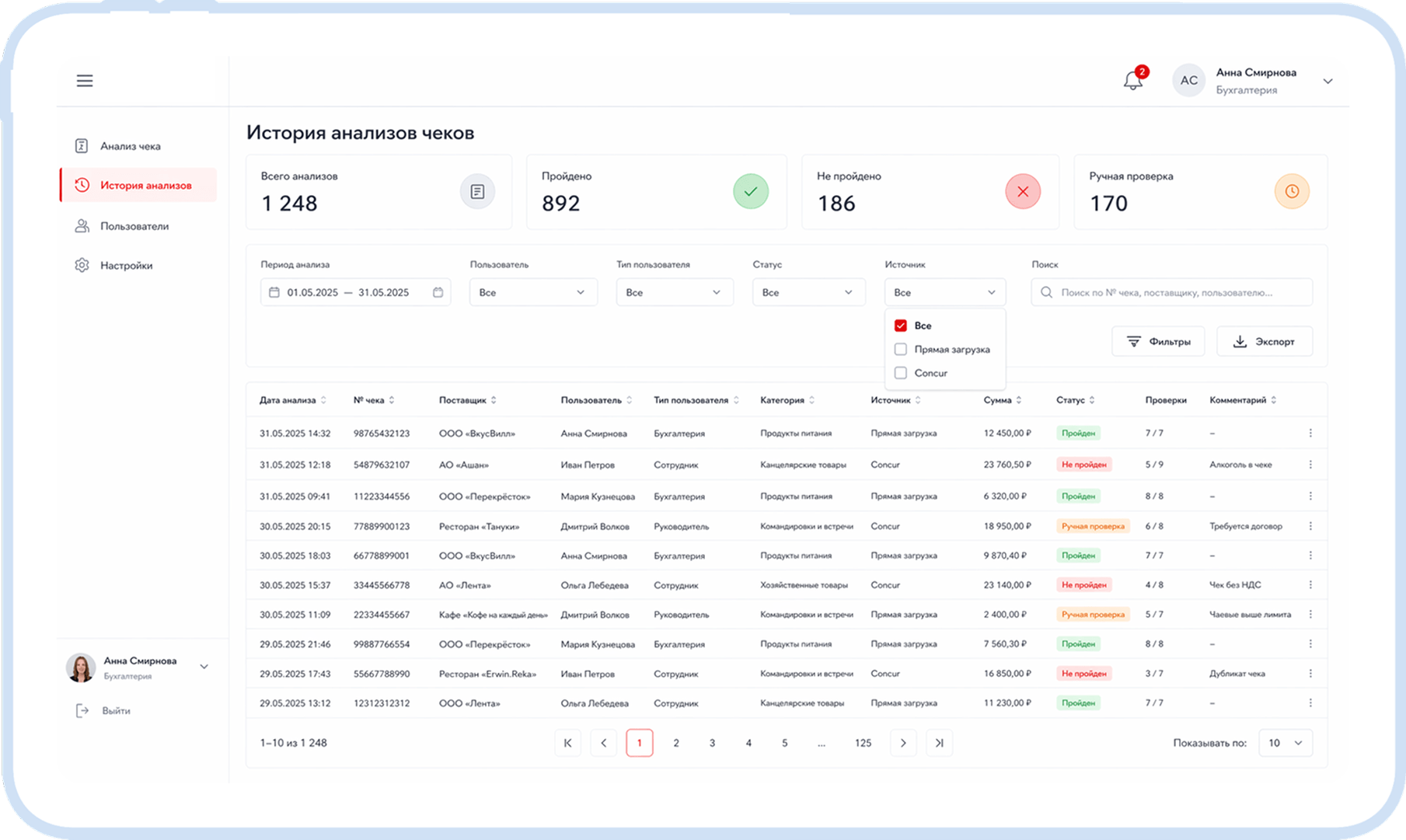Click the log out icon next to Выйти
This screenshot has width=1406, height=840.
(x=82, y=710)
